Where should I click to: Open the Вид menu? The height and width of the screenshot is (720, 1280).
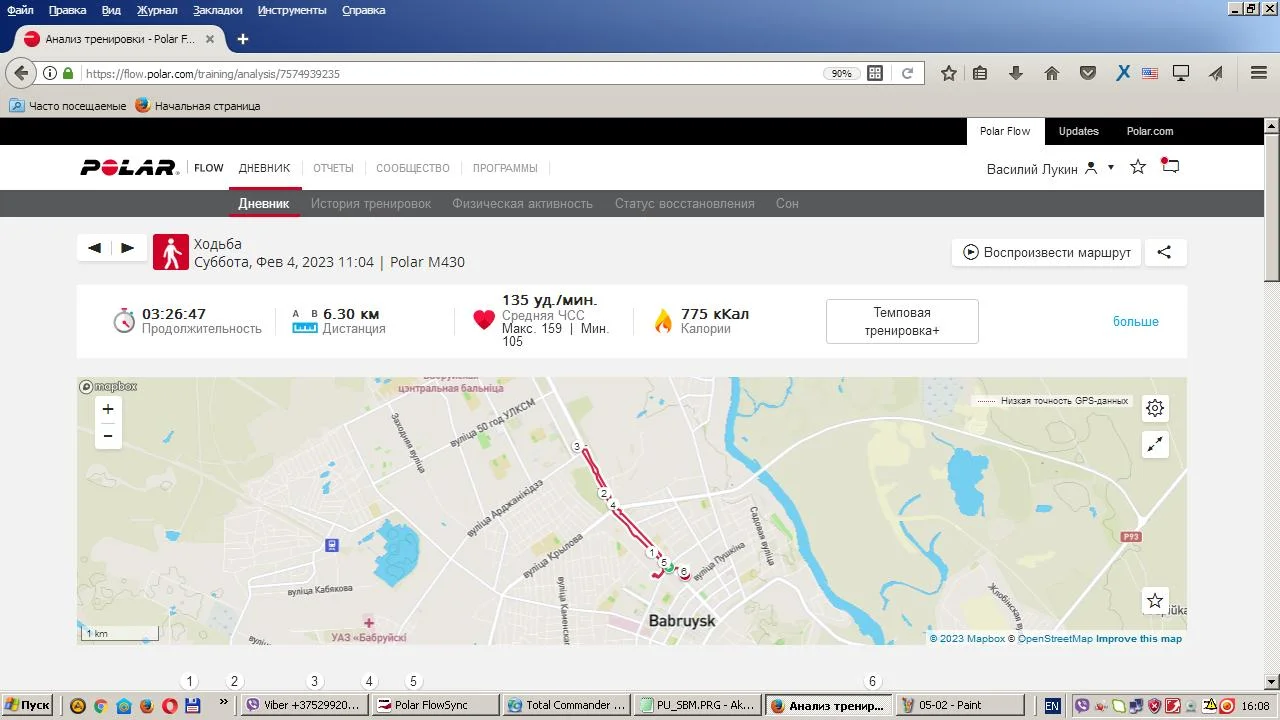112,10
